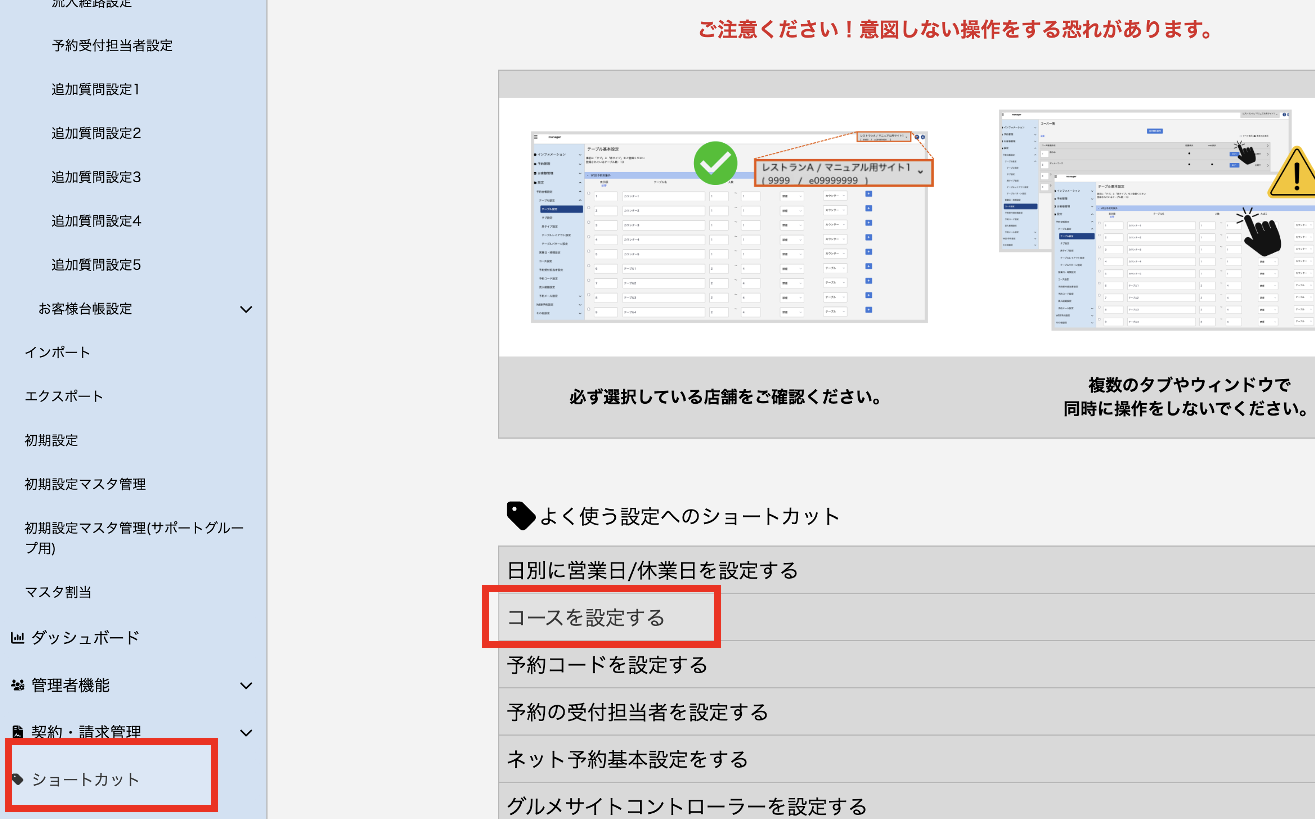Select お客様台帳設定 in the sidebar
The width and height of the screenshot is (1315, 819).
[x=85, y=309]
